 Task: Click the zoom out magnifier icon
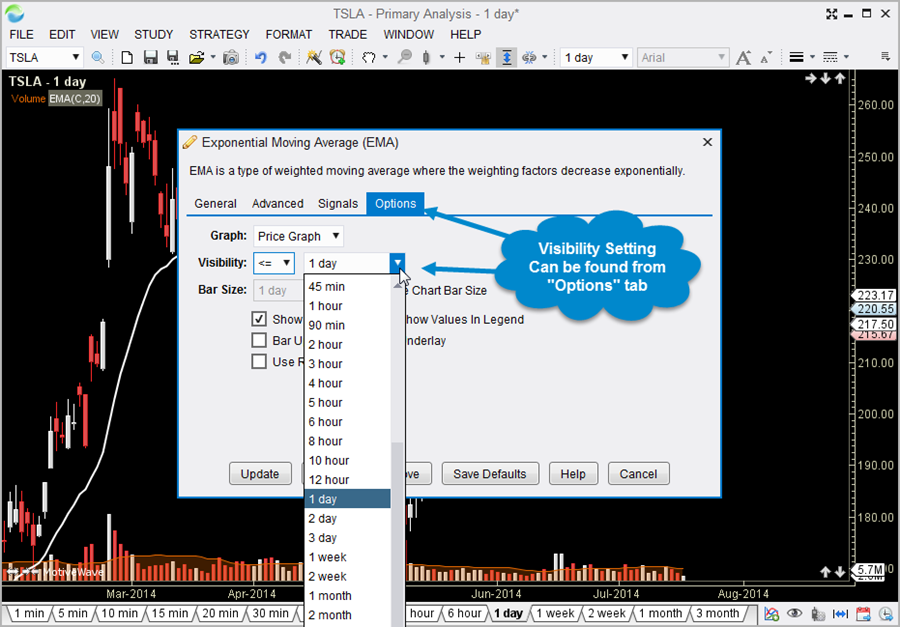pyautogui.click(x=405, y=57)
